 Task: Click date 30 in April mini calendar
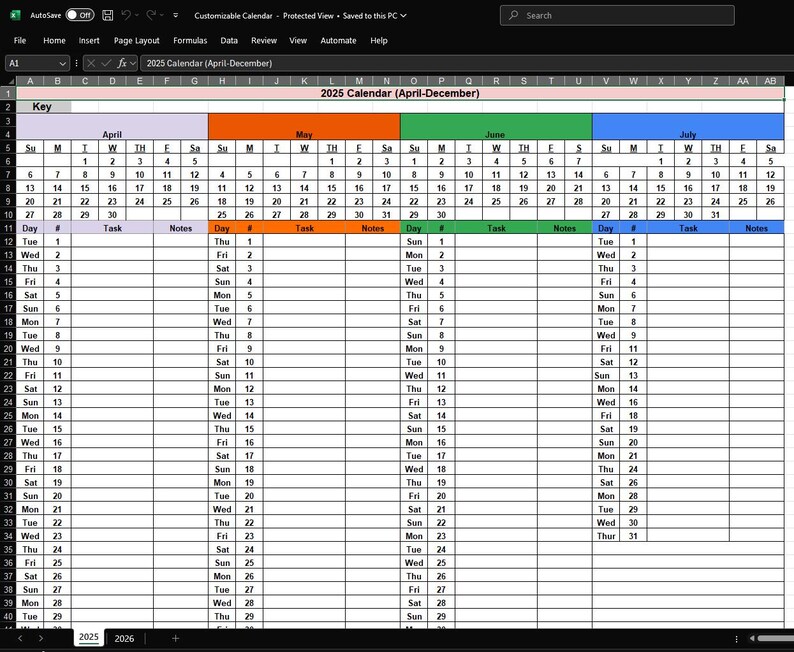(x=112, y=215)
